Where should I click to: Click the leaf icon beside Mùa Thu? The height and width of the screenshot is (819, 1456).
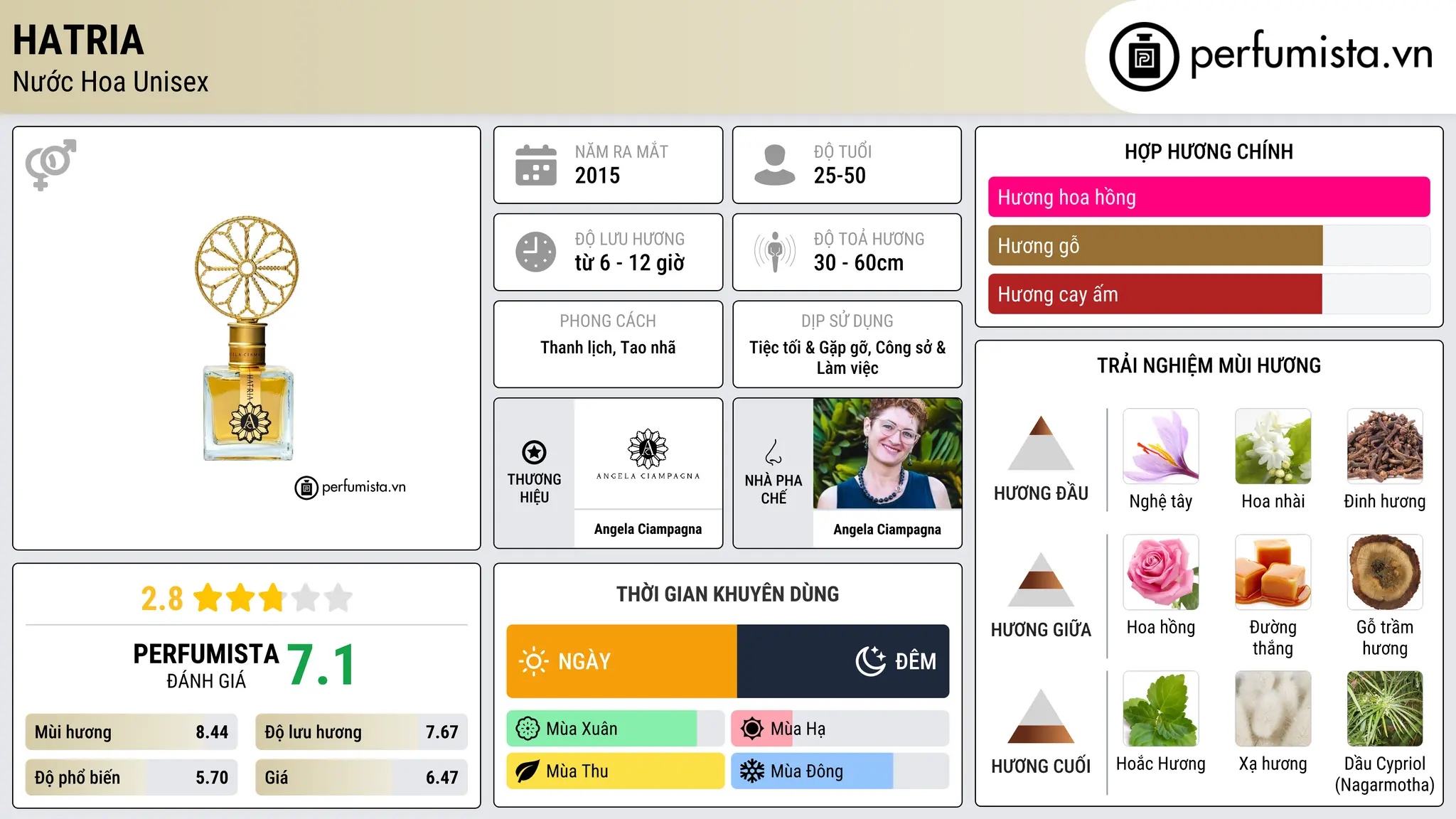point(528,771)
